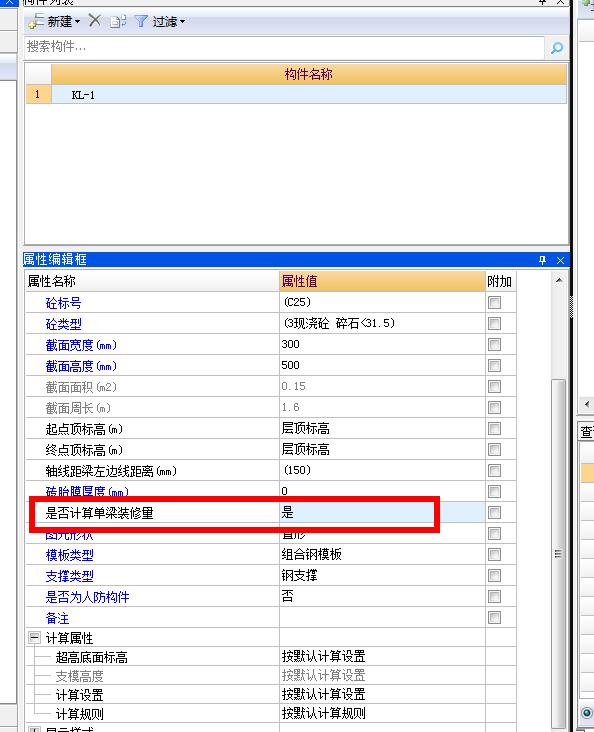594x732 pixels.
Task: Click the copy component icon
Action: point(118,21)
